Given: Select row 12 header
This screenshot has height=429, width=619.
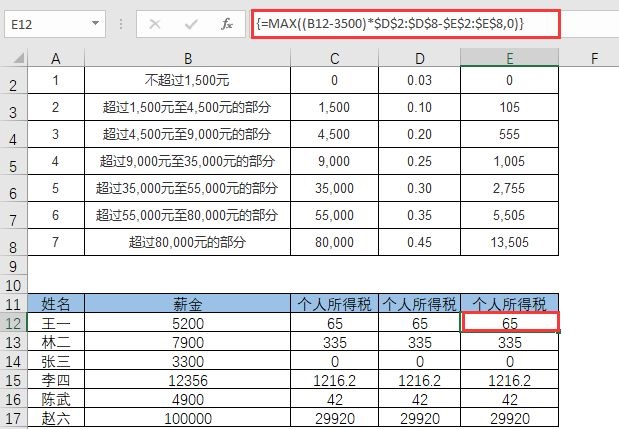Looking at the screenshot, I should click(13, 323).
